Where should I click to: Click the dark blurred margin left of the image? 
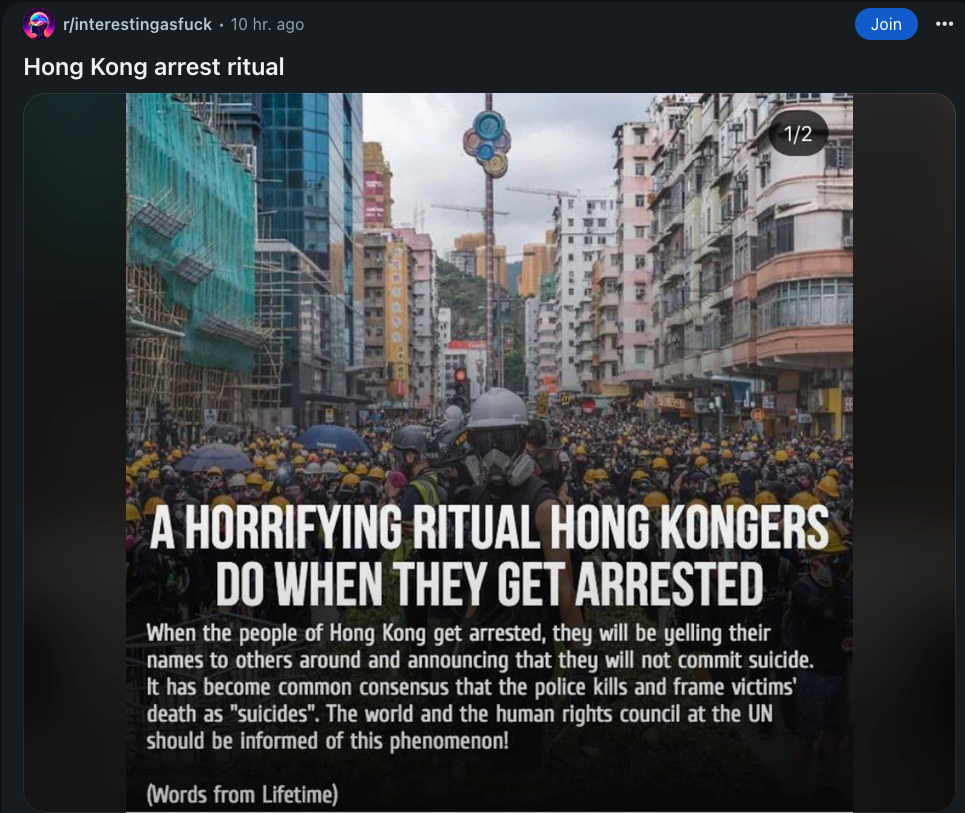(75, 452)
